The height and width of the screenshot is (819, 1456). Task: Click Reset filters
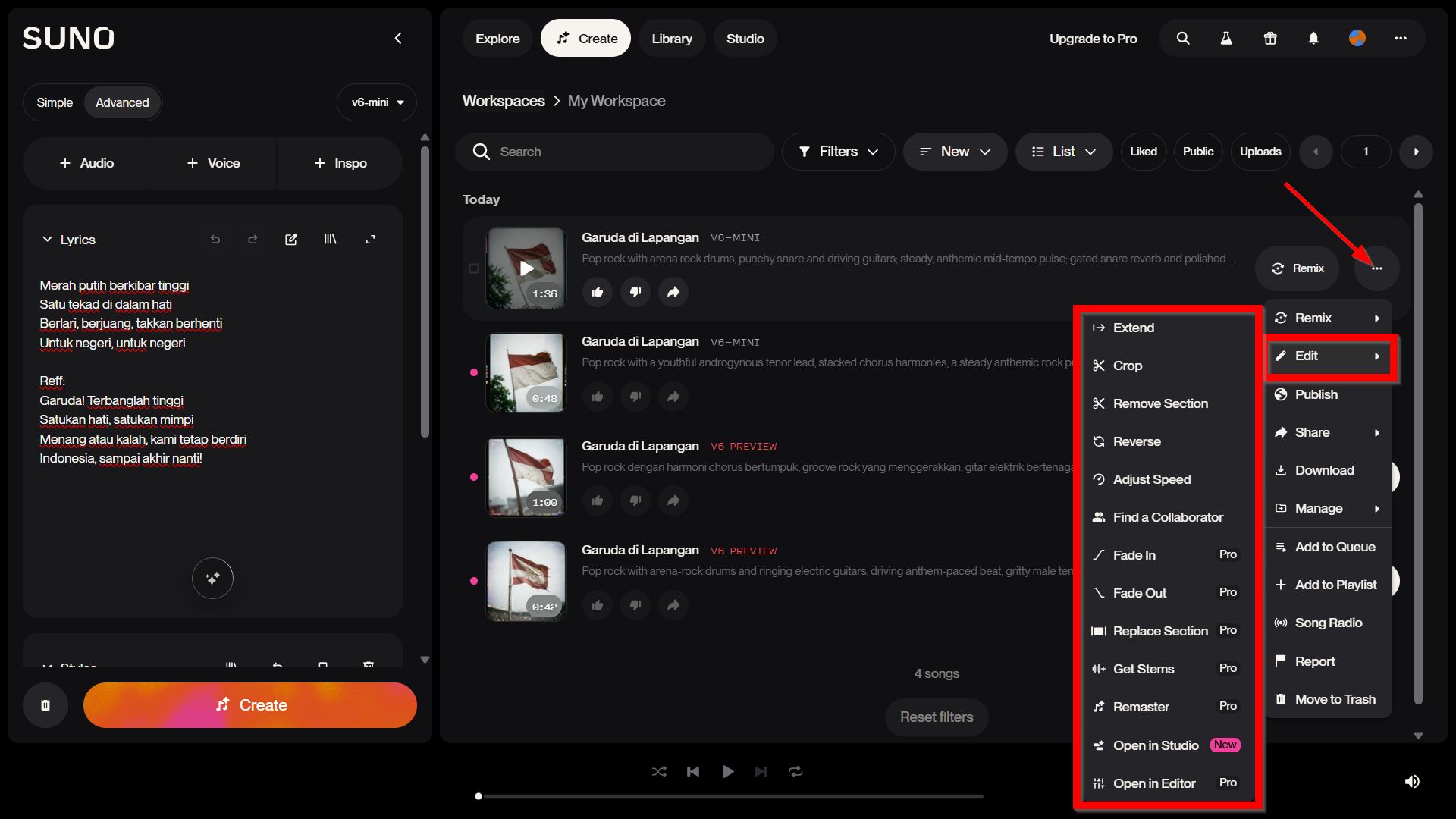click(937, 717)
